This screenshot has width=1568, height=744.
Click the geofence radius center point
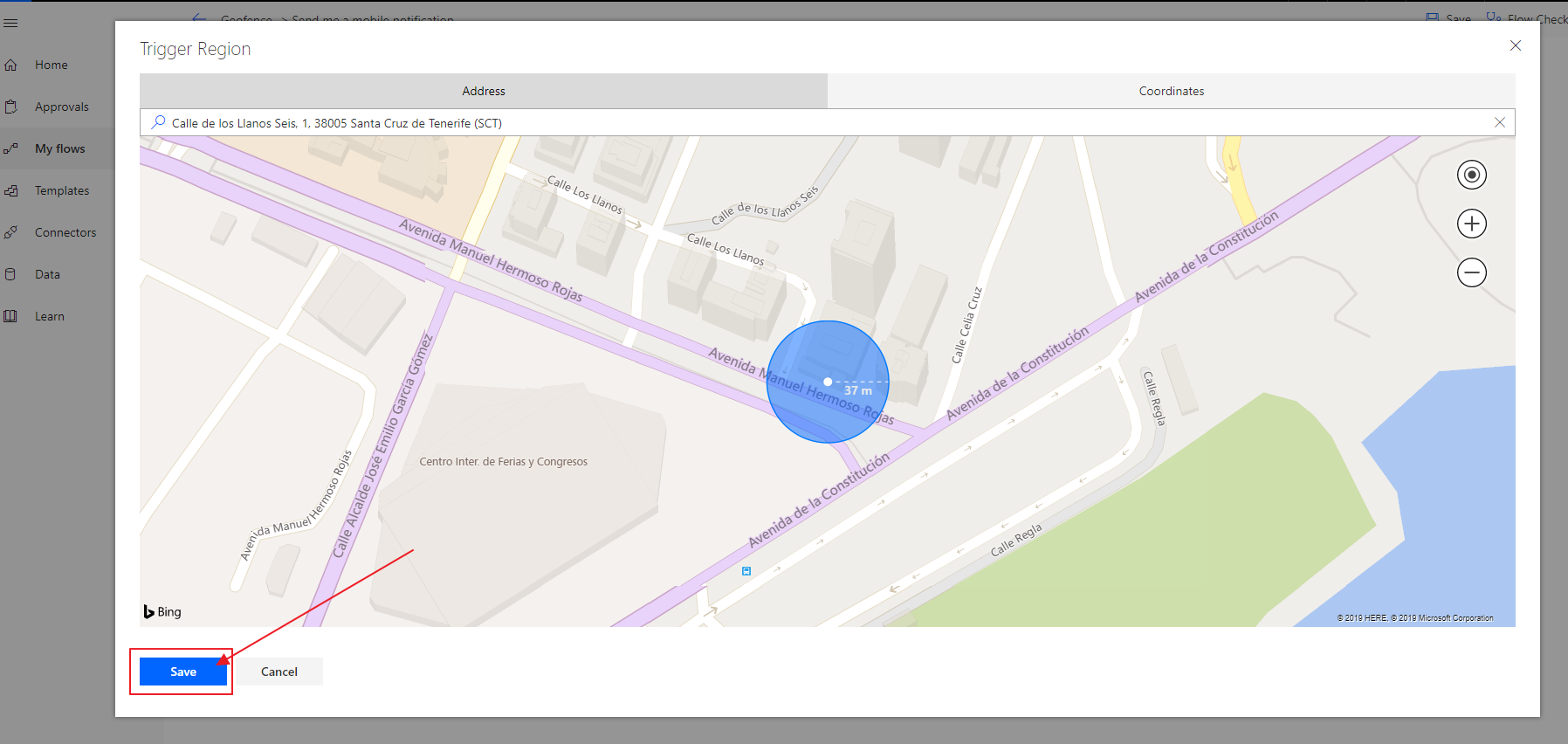828,382
